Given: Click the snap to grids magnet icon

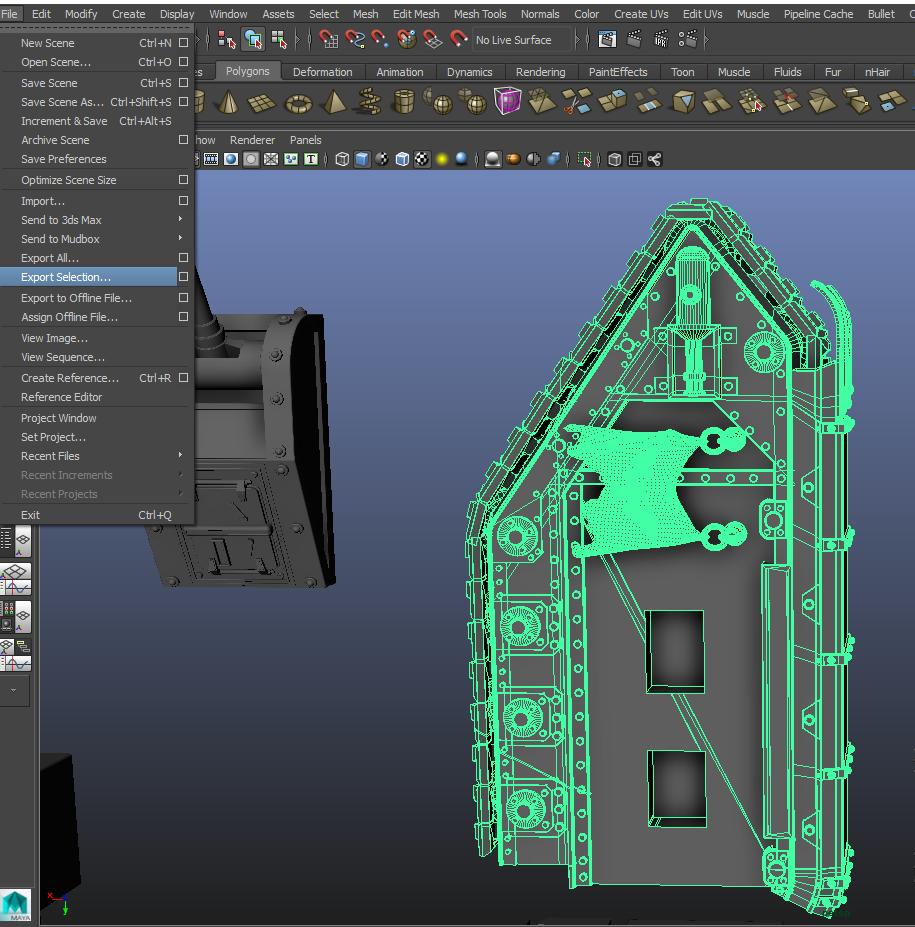Looking at the screenshot, I should pyautogui.click(x=329, y=39).
